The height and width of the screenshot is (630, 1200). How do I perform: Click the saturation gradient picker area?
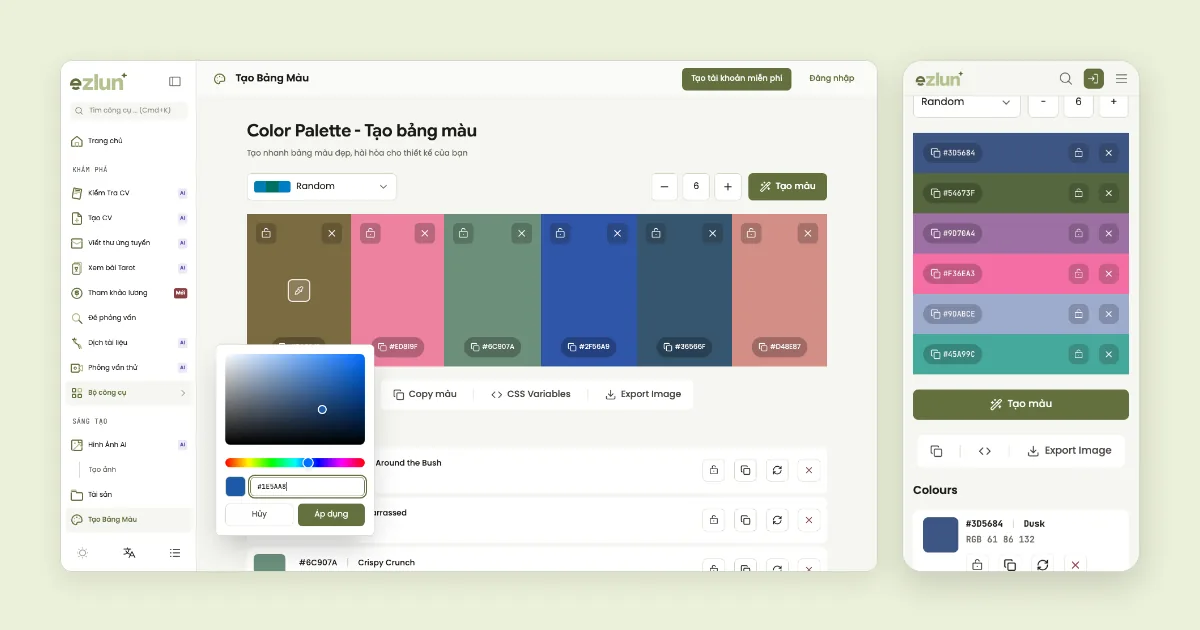(x=295, y=399)
